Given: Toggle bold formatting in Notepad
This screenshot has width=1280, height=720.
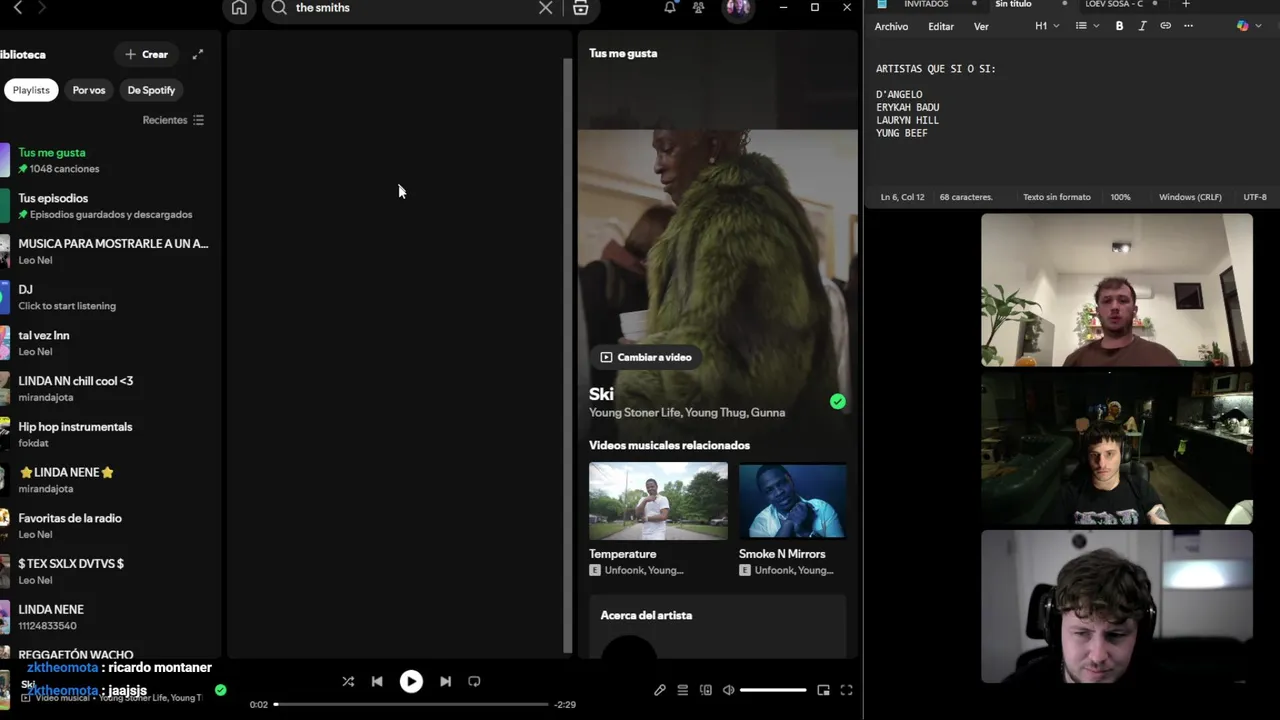Looking at the screenshot, I should pyautogui.click(x=1119, y=26).
